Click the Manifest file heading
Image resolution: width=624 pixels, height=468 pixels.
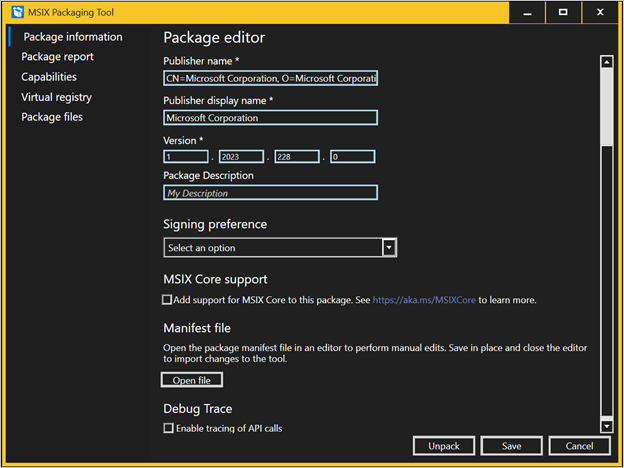click(197, 328)
